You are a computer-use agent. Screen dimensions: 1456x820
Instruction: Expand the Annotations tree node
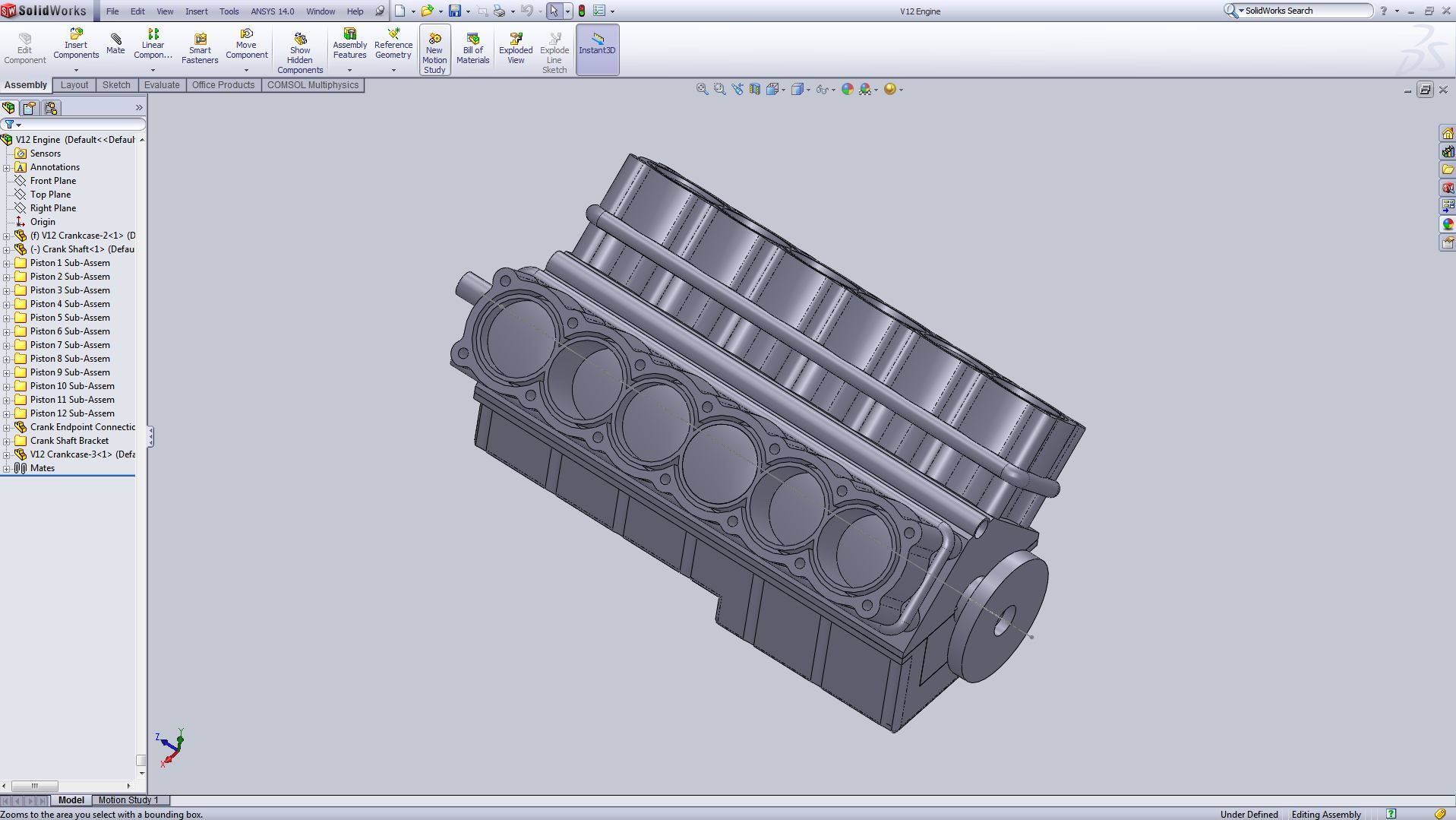coord(7,167)
